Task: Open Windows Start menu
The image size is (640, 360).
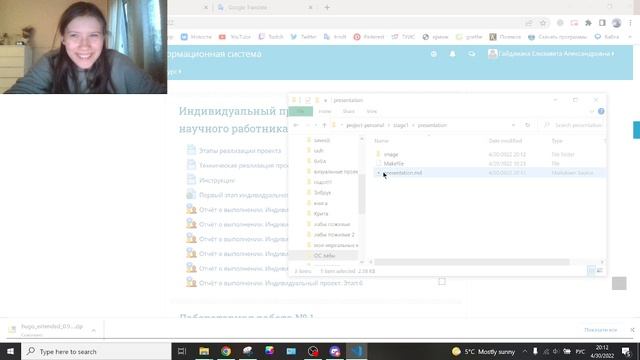Action: (x=10, y=351)
